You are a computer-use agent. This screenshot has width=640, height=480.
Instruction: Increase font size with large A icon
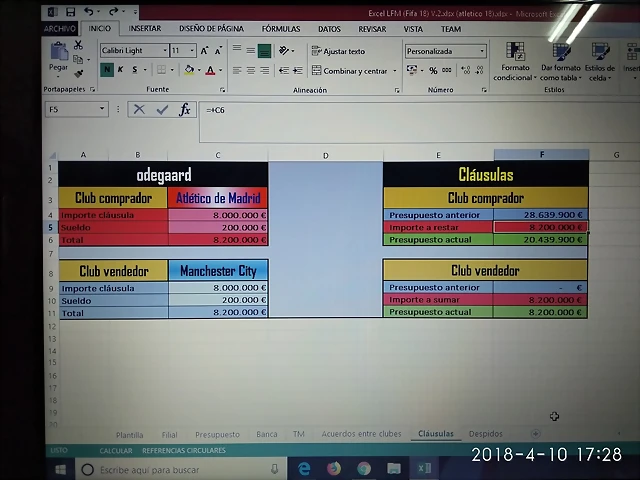tap(204, 51)
